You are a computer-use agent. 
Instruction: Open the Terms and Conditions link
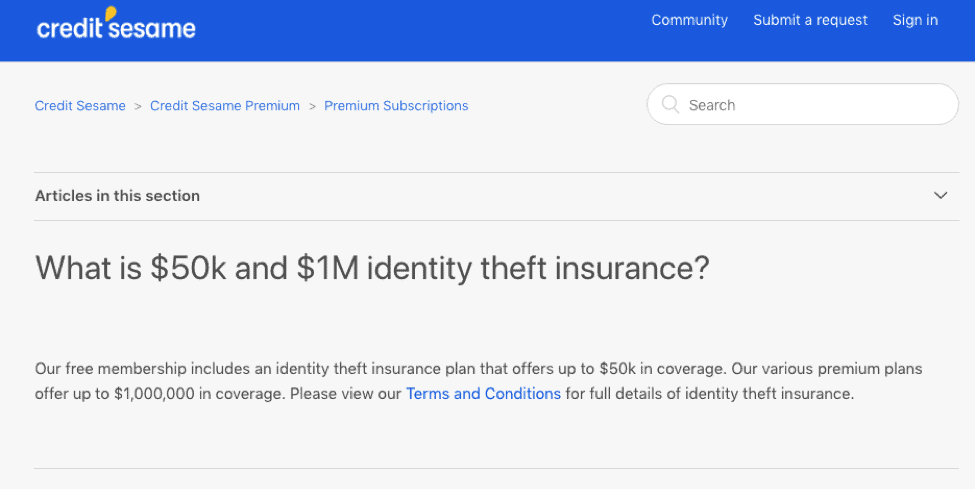[483, 394]
